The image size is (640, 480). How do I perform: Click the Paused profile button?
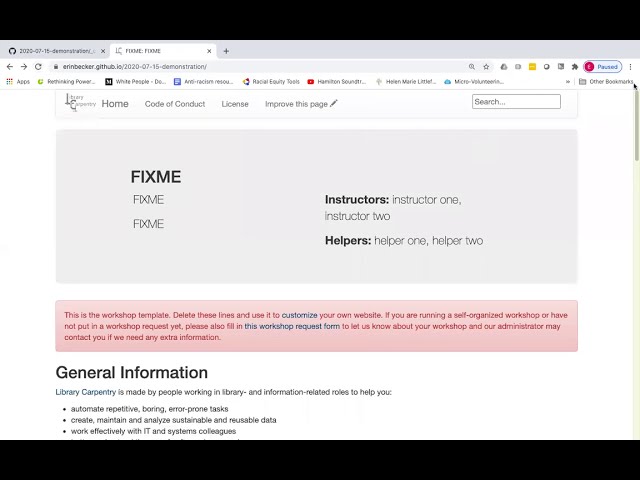[602, 67]
